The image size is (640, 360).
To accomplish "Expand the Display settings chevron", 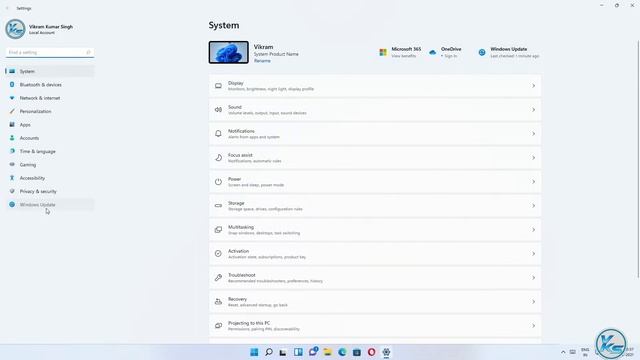I will [x=533, y=86].
